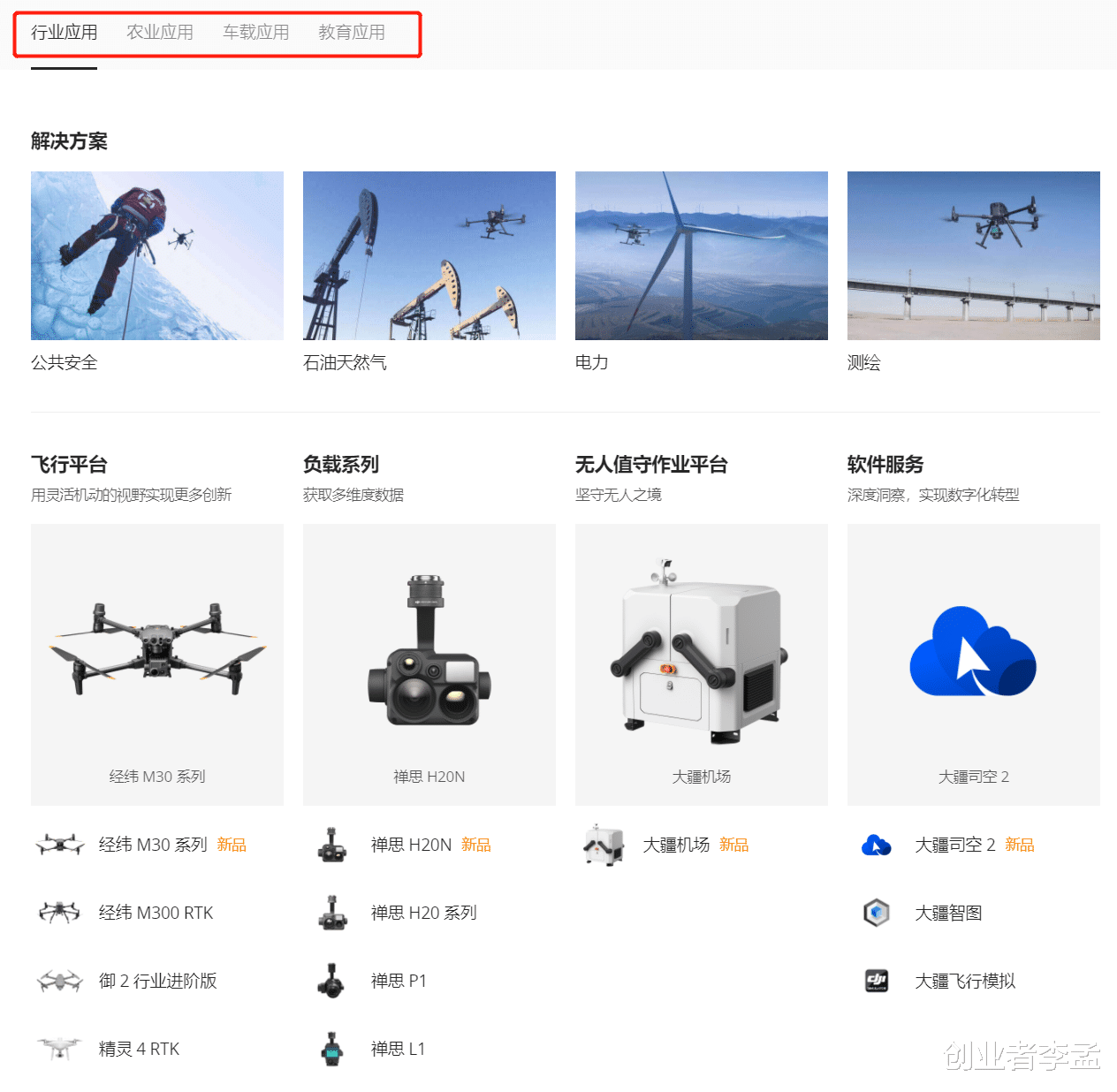This screenshot has width=1117, height=1092.
Task: Click the 深度洞察，实现数字化转型 subtitle
Action: [933, 495]
